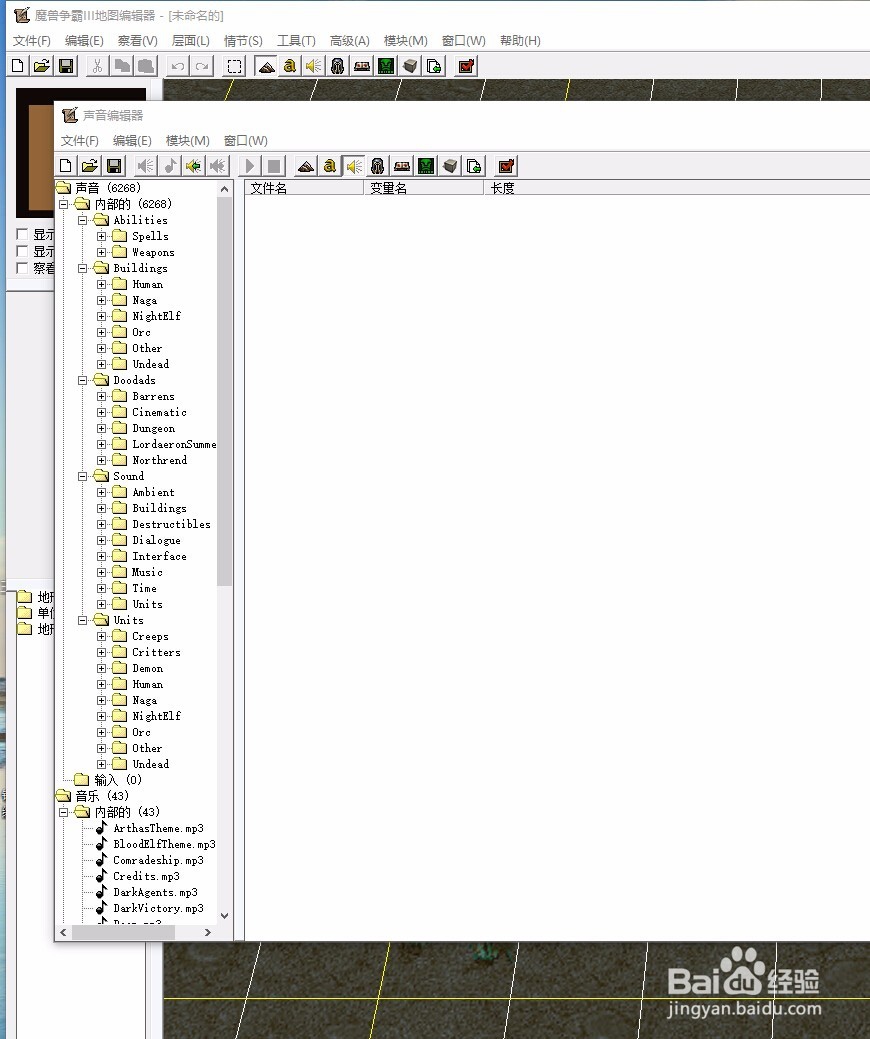Click Save map icon in main editor toolbar
The height and width of the screenshot is (1039, 870).
[x=66, y=66]
